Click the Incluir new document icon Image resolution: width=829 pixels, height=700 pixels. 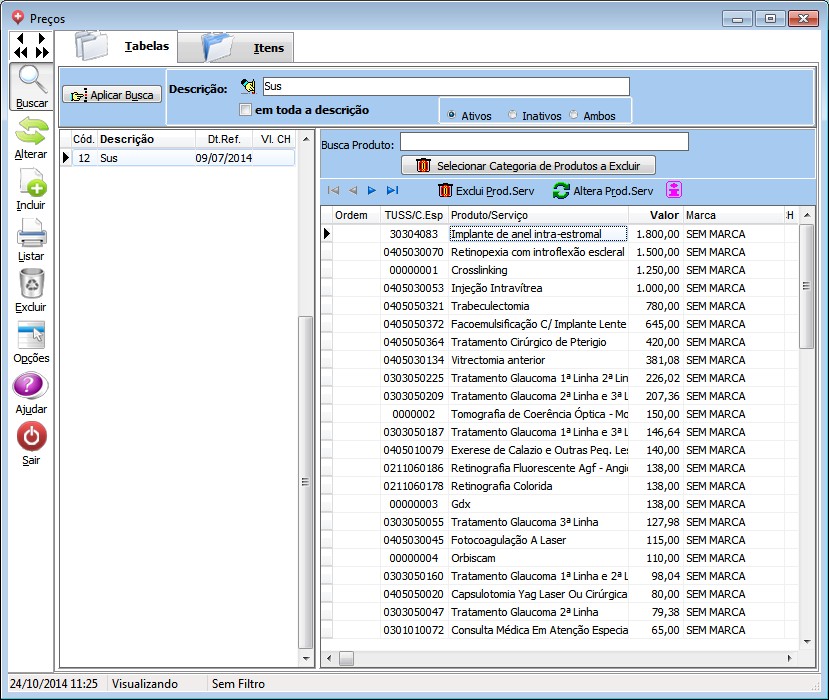tap(31, 184)
